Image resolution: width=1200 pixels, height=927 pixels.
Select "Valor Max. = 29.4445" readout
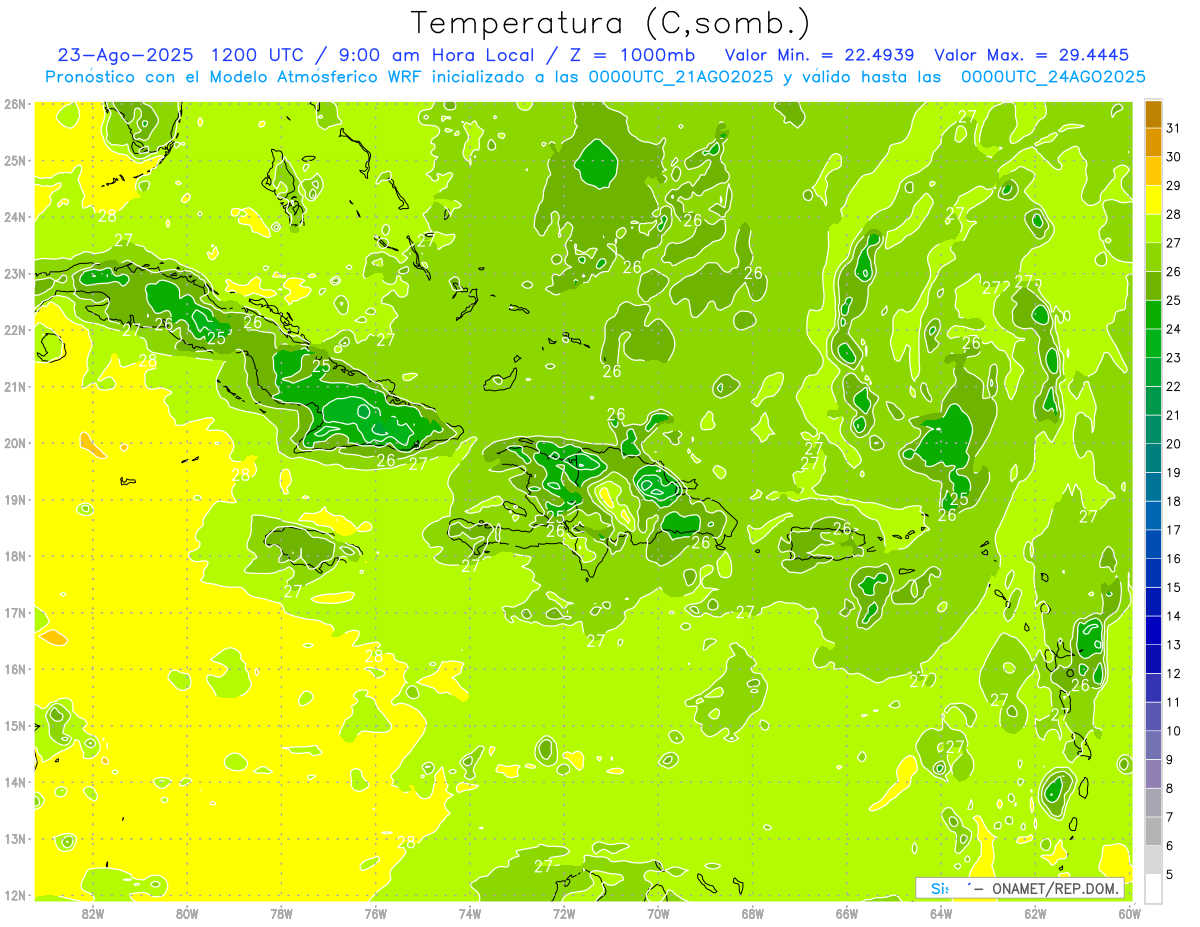point(1031,55)
